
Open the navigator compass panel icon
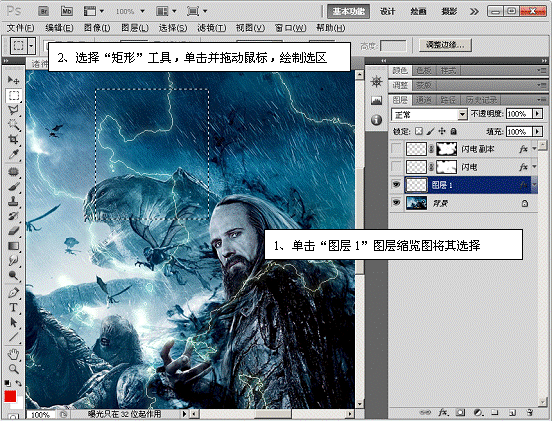(376, 82)
